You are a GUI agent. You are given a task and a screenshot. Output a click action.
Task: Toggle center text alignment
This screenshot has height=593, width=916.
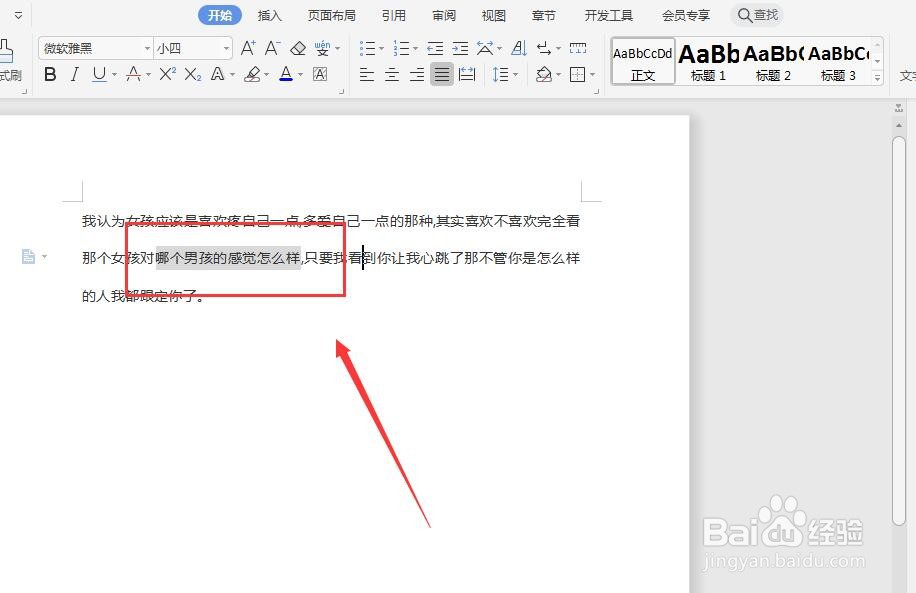[392, 74]
